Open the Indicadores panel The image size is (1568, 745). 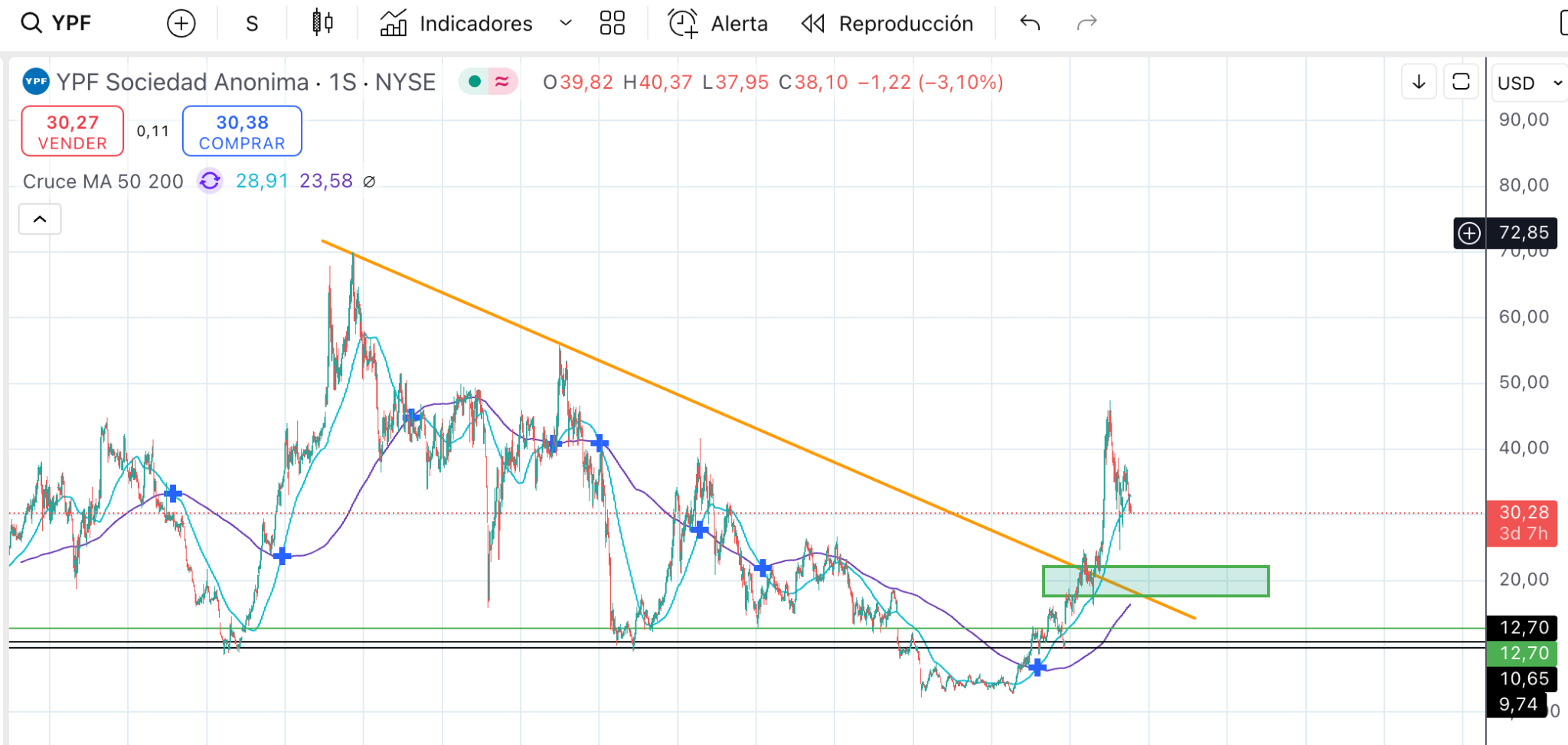(x=456, y=24)
